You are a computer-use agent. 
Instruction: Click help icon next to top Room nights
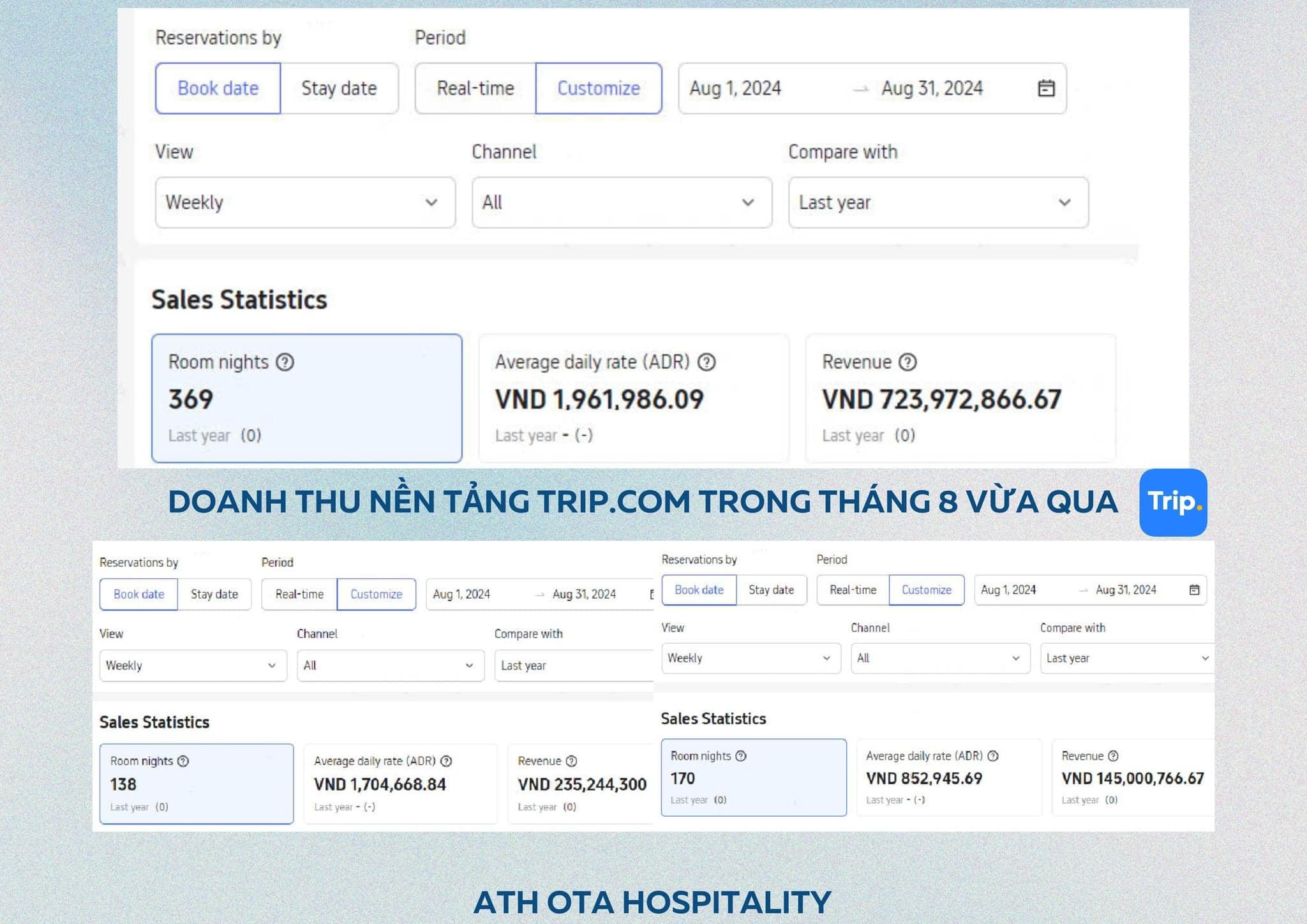(x=285, y=362)
